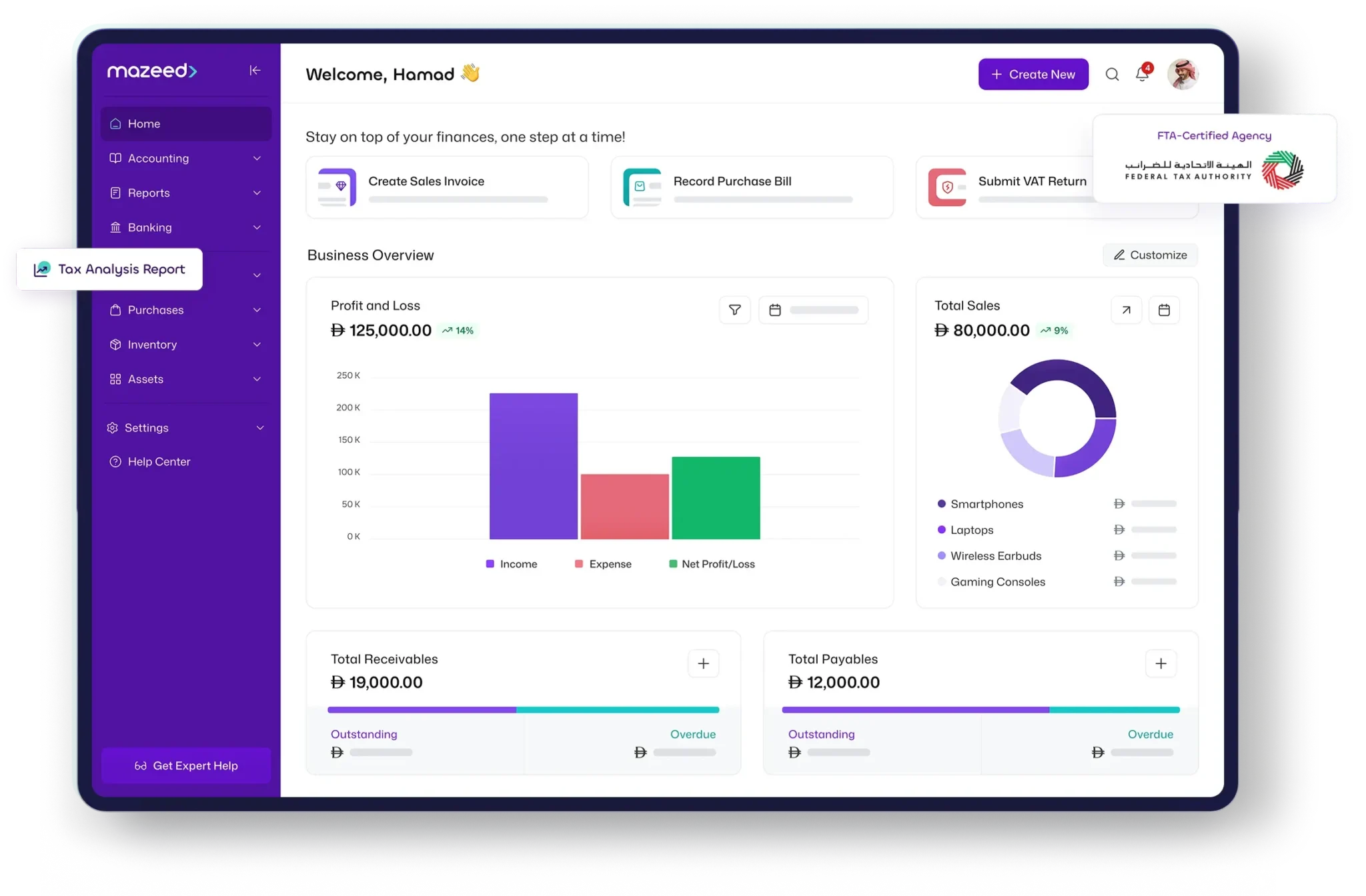Viewport: 1366px width, 896px height.
Task: Click the Profit and Loss filter icon
Action: [734, 310]
